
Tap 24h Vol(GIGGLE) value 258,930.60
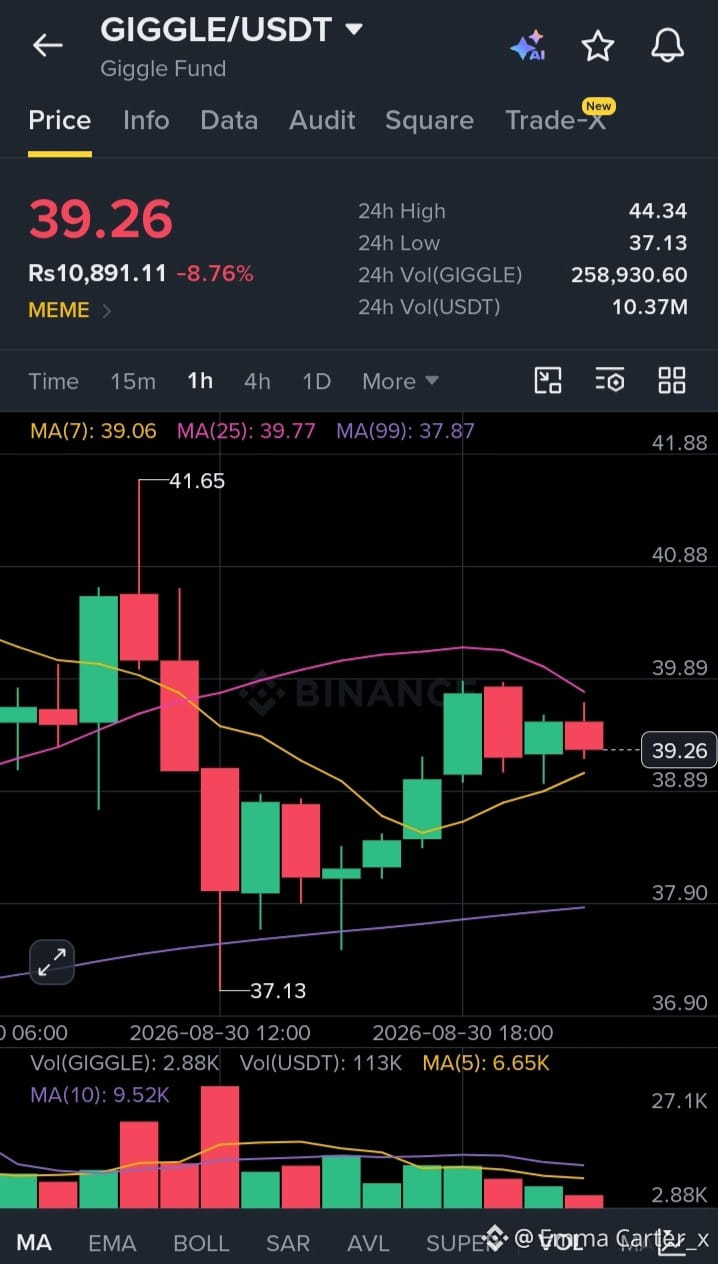(629, 275)
